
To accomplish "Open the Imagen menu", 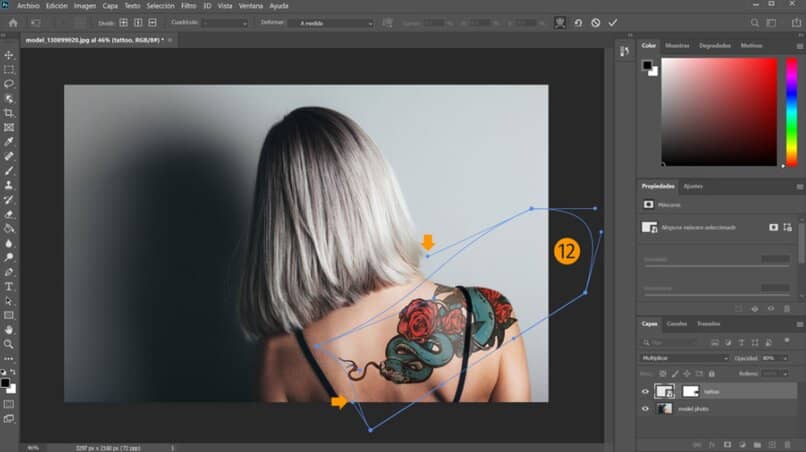I will pyautogui.click(x=85, y=6).
